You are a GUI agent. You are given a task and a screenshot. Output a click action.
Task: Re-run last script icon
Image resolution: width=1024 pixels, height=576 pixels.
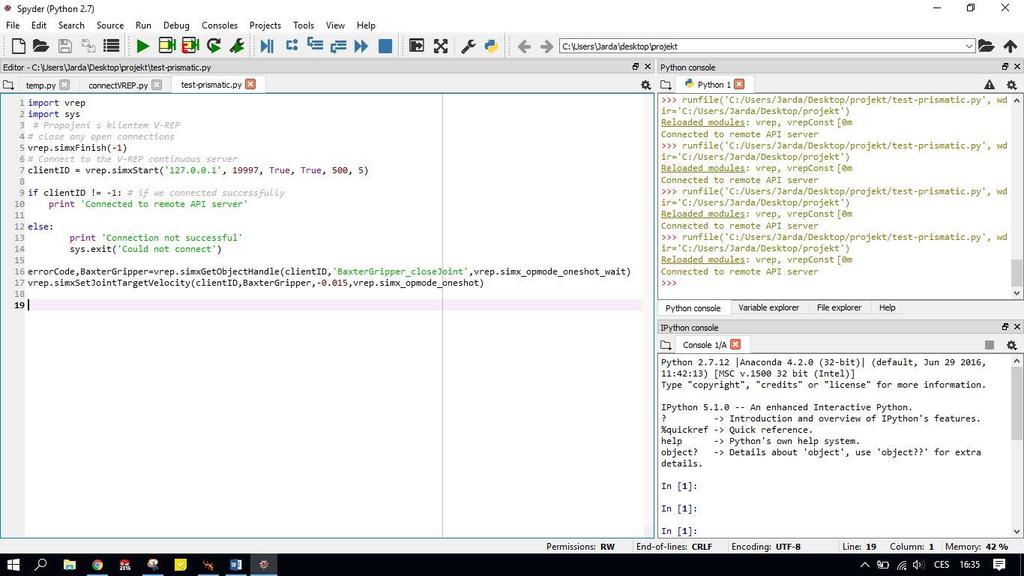[214, 46]
